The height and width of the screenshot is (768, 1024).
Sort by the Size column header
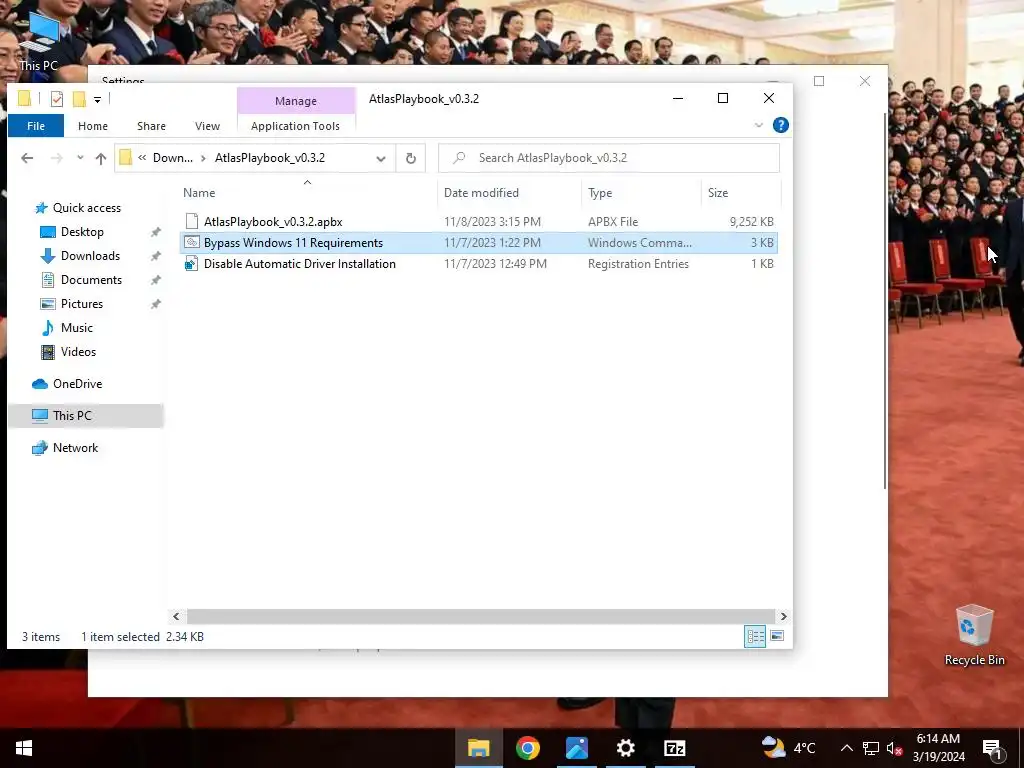pos(741,193)
